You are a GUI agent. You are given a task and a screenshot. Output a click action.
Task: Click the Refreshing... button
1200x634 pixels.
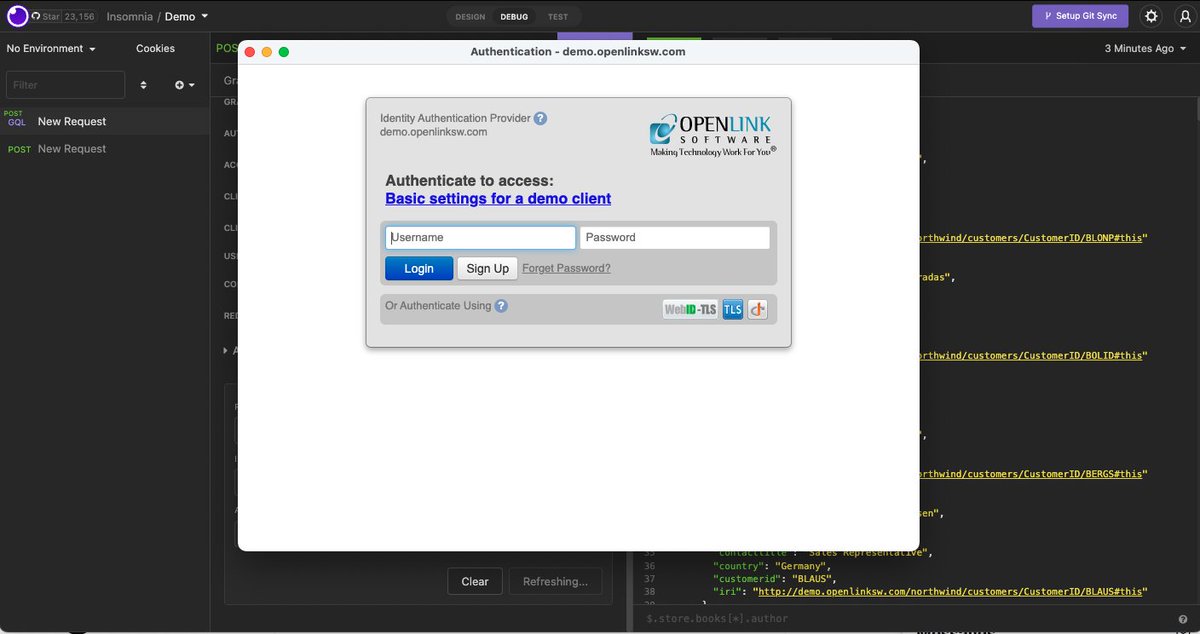556,581
